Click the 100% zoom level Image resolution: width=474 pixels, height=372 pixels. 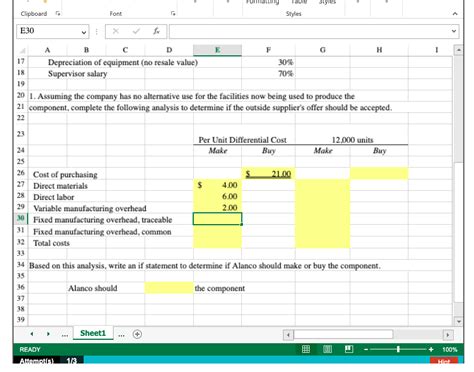[x=449, y=349]
